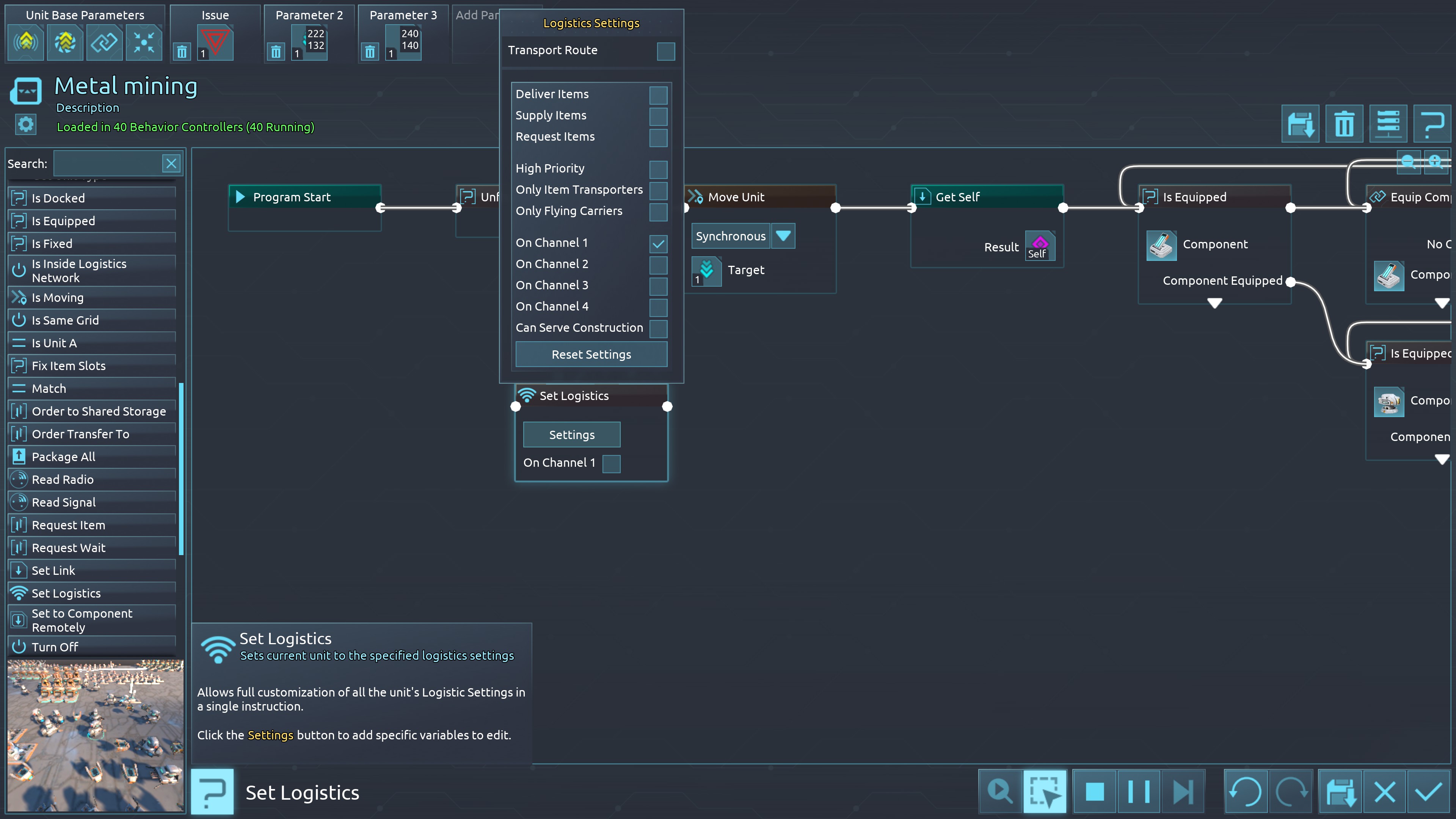
Task: Open the Synchronous dropdown on Move Unit
Action: click(783, 236)
